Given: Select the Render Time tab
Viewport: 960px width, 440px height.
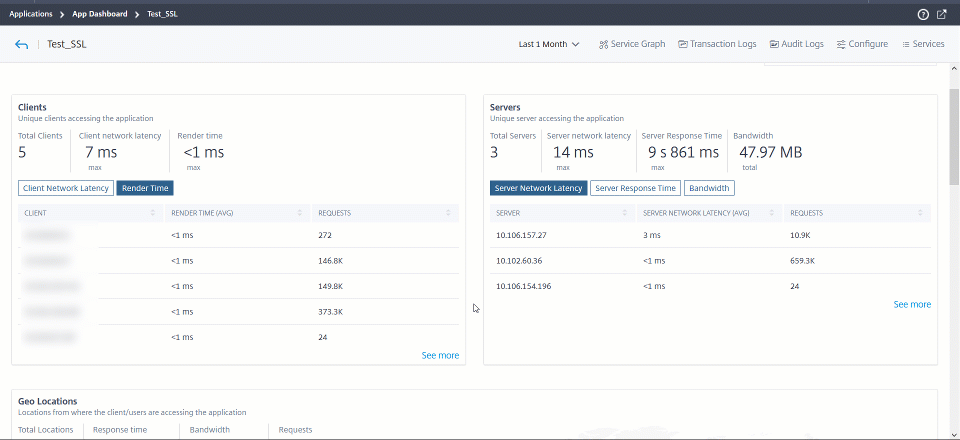Looking at the screenshot, I should tap(145, 188).
